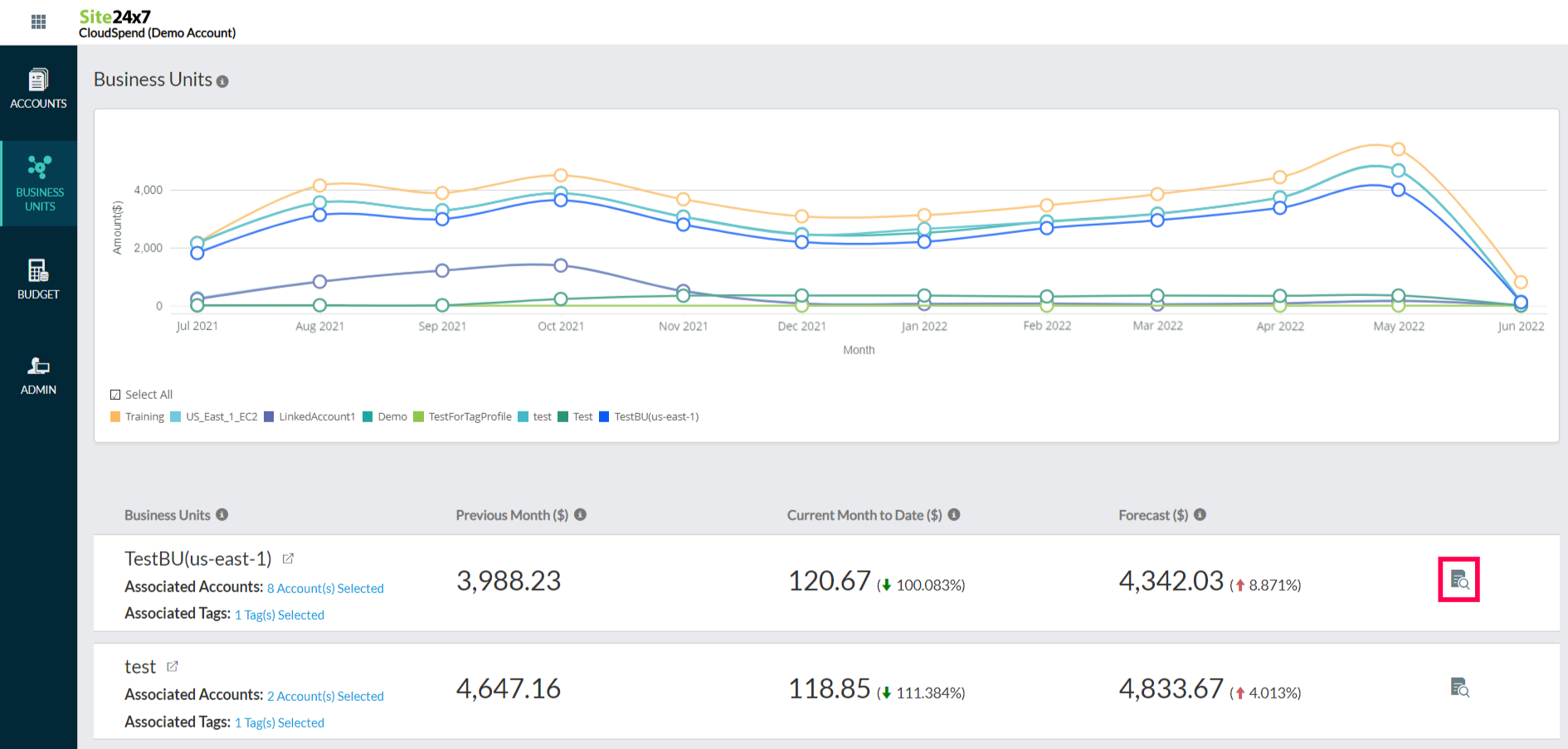Open external link icon next to test
This screenshot has width=1568, height=749.
[x=173, y=667]
